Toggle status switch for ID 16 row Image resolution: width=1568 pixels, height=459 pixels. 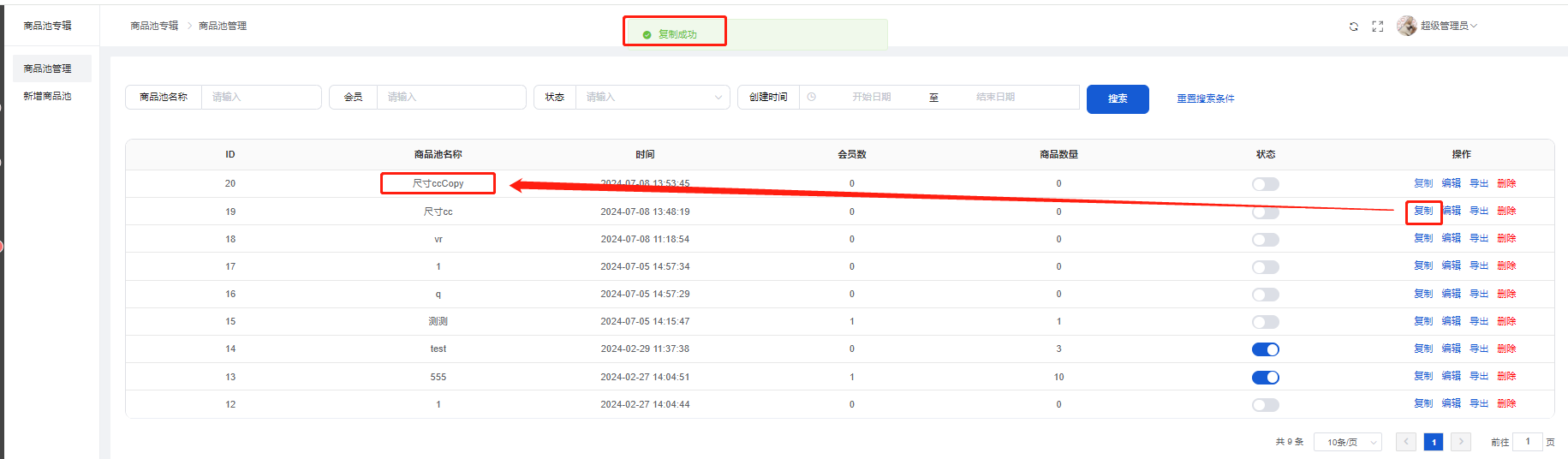[x=1266, y=295]
